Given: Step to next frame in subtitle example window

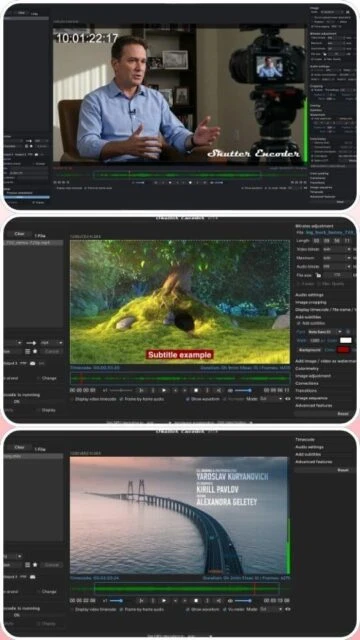Looking at the screenshot, I should tap(184, 390).
